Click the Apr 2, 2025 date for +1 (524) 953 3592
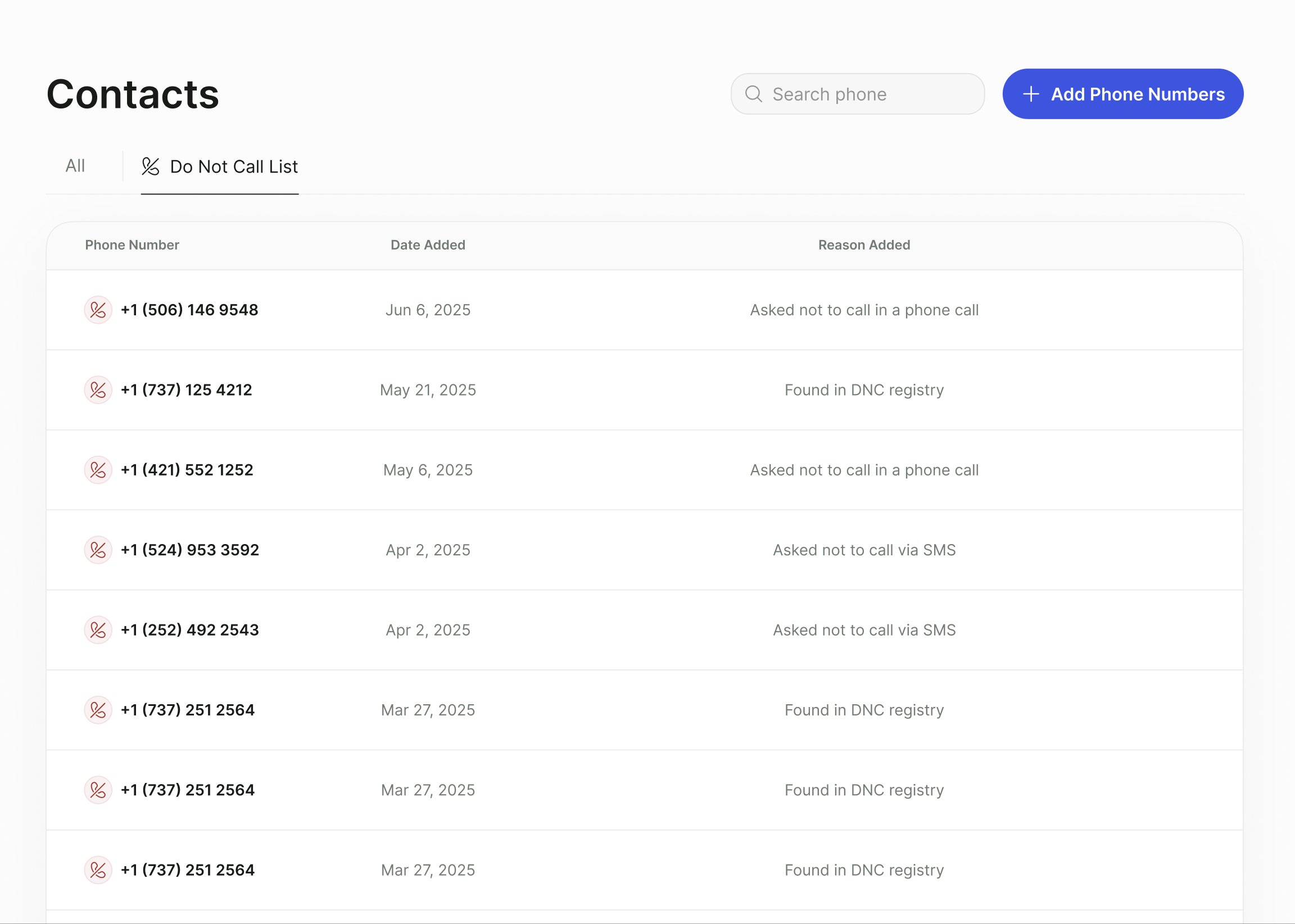1295x924 pixels. (428, 550)
